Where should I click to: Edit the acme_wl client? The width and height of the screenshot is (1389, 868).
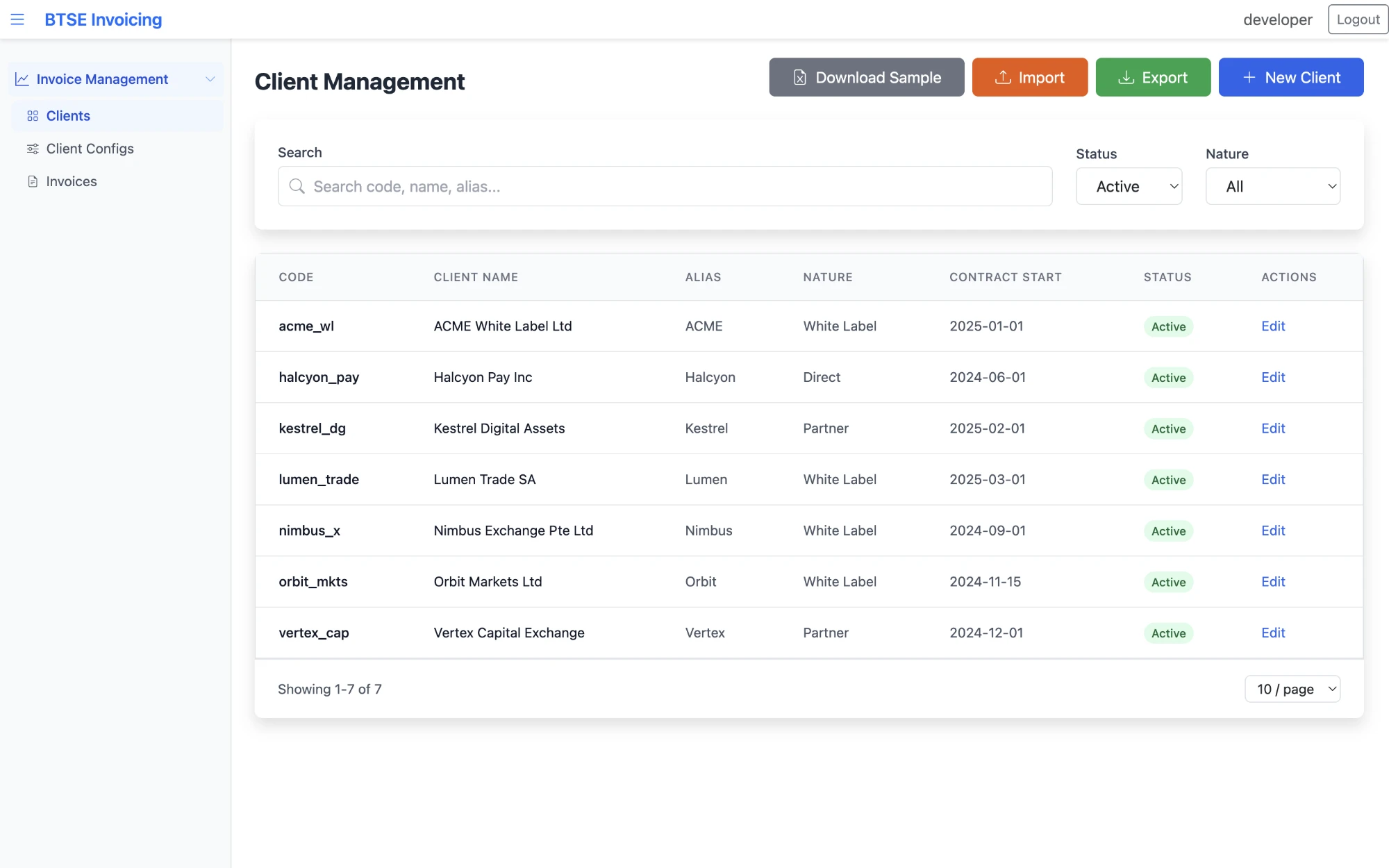(x=1272, y=326)
